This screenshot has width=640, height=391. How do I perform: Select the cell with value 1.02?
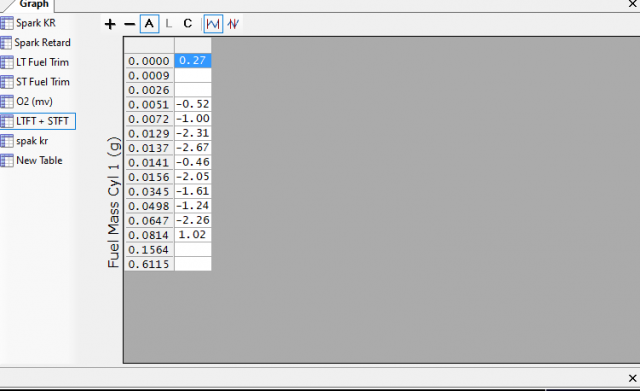(193, 235)
